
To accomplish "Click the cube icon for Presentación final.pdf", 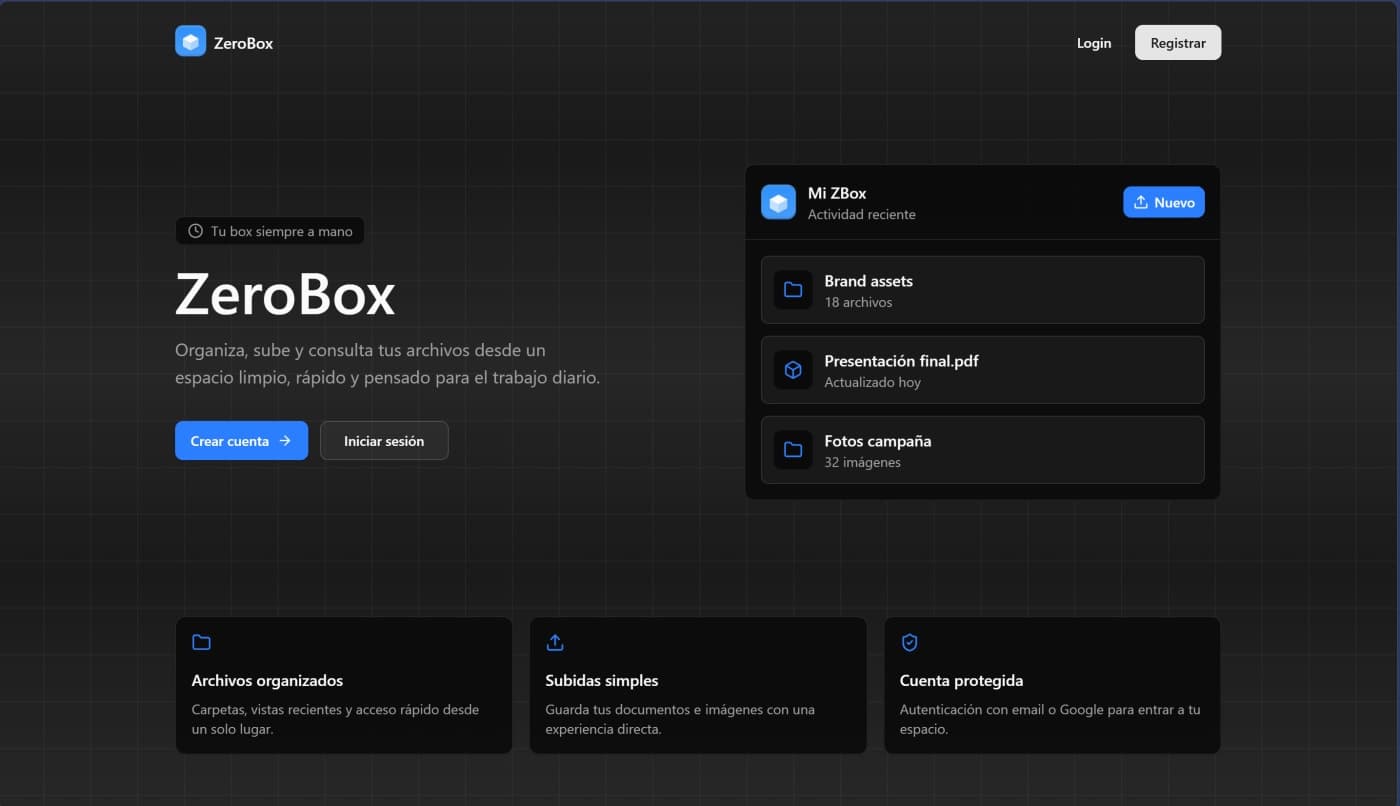I will click(x=793, y=370).
